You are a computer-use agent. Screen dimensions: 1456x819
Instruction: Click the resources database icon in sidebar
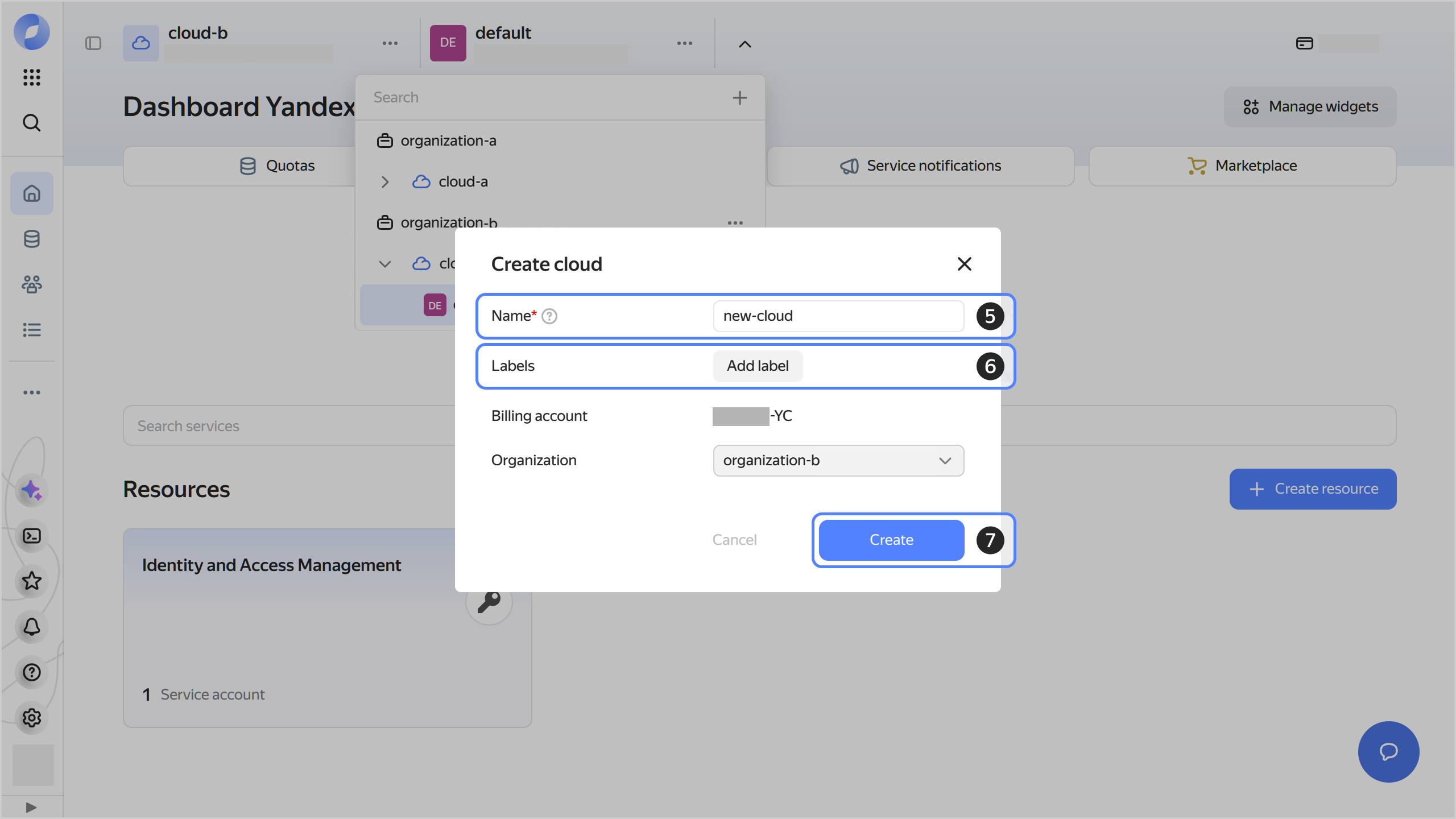(x=32, y=239)
